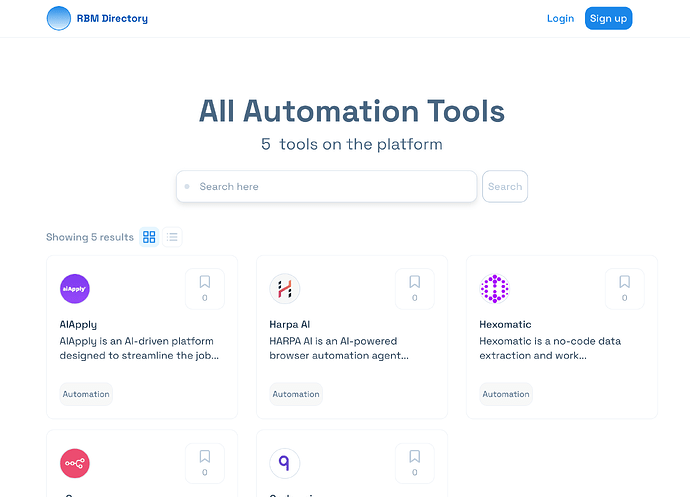This screenshot has height=497, width=690.
Task: Click the purple q letter logo
Action: [285, 463]
